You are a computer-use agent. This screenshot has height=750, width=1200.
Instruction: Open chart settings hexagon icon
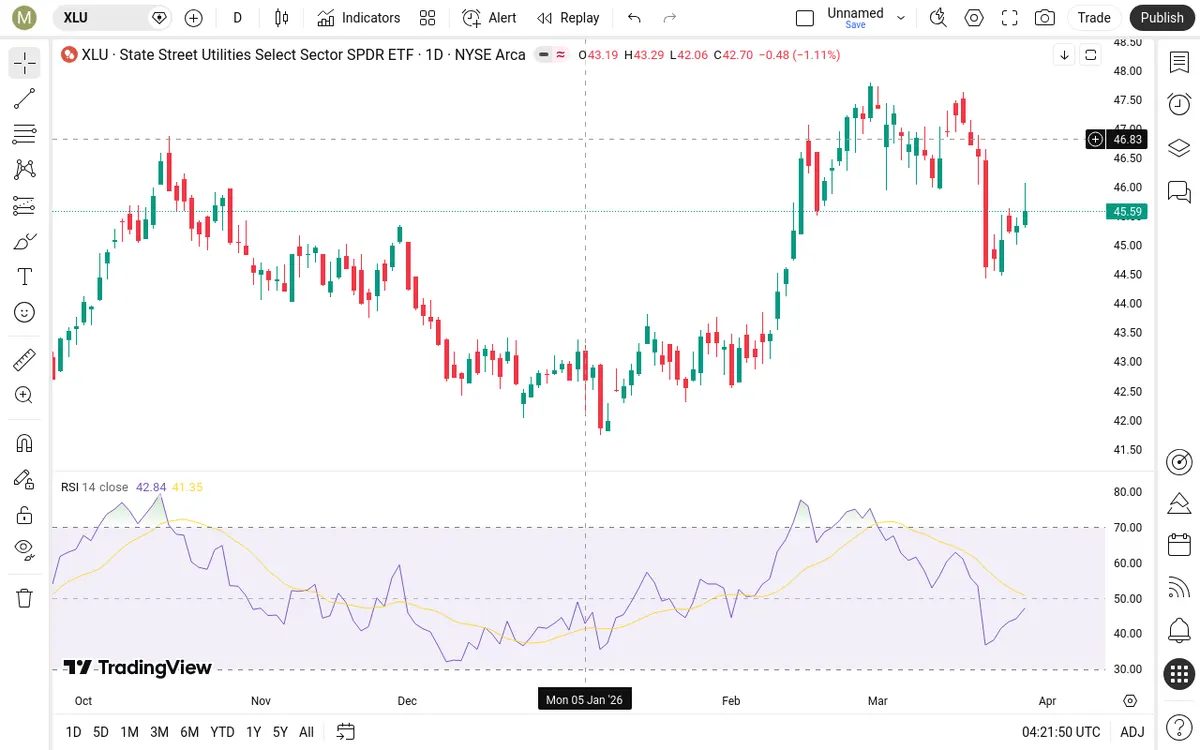pyautogui.click(x=974, y=18)
